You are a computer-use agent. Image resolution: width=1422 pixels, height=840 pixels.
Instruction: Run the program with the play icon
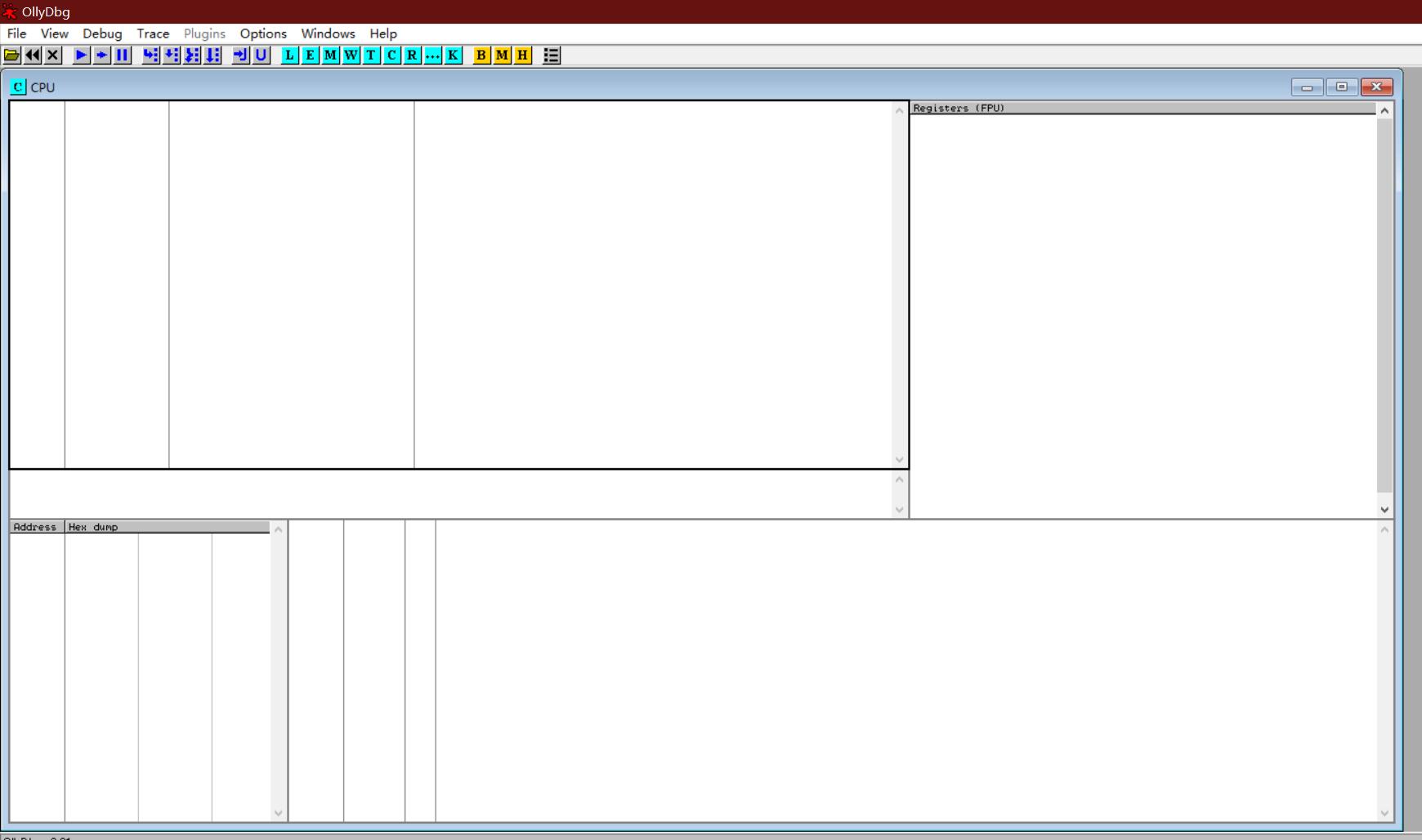[82, 56]
